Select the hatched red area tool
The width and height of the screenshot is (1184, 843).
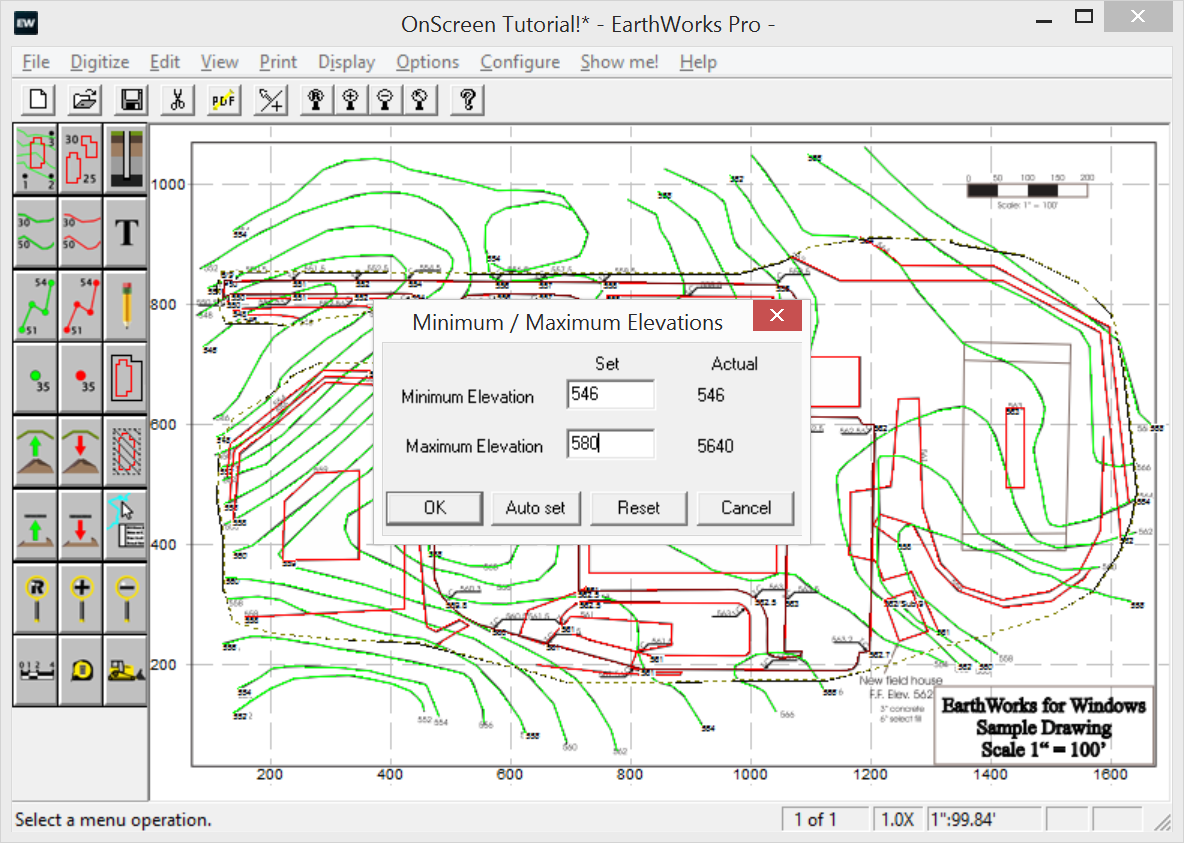(x=126, y=451)
